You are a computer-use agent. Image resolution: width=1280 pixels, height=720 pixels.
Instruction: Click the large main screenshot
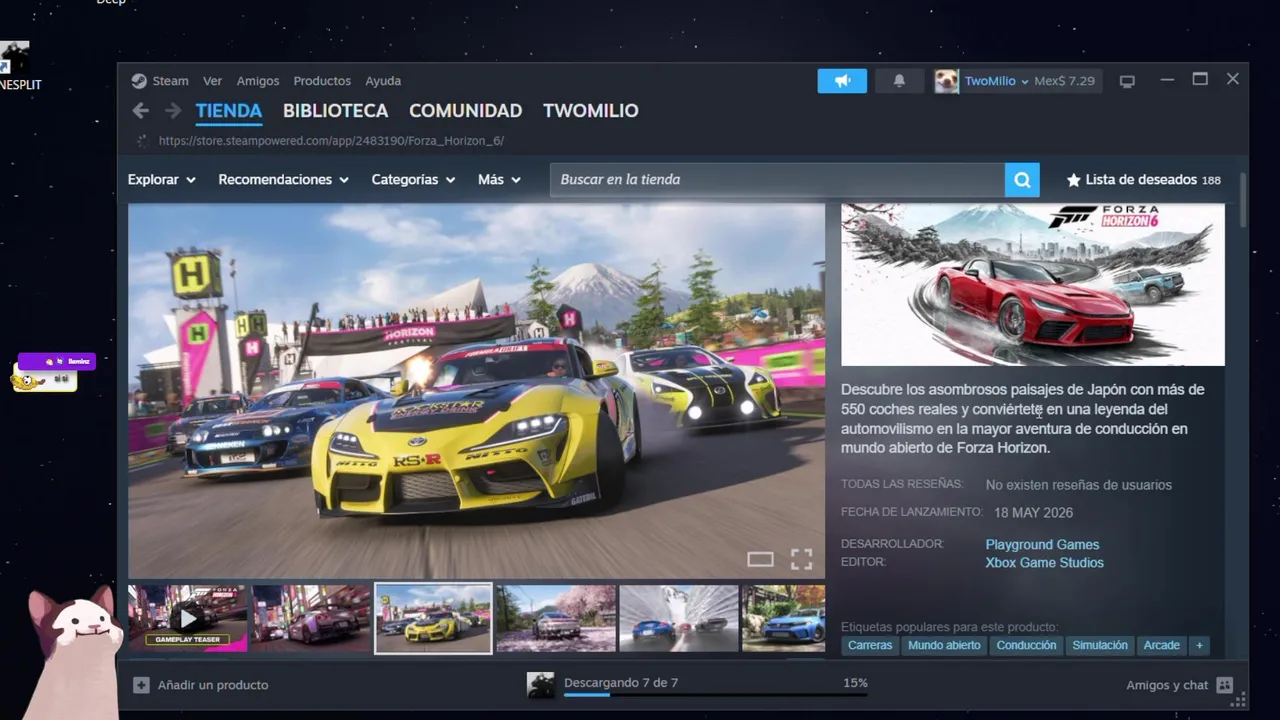click(x=476, y=391)
